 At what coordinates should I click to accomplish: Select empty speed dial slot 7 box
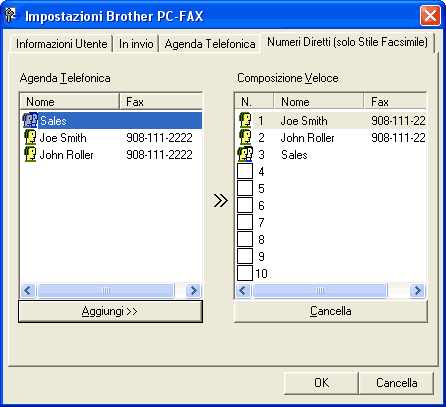click(x=245, y=222)
